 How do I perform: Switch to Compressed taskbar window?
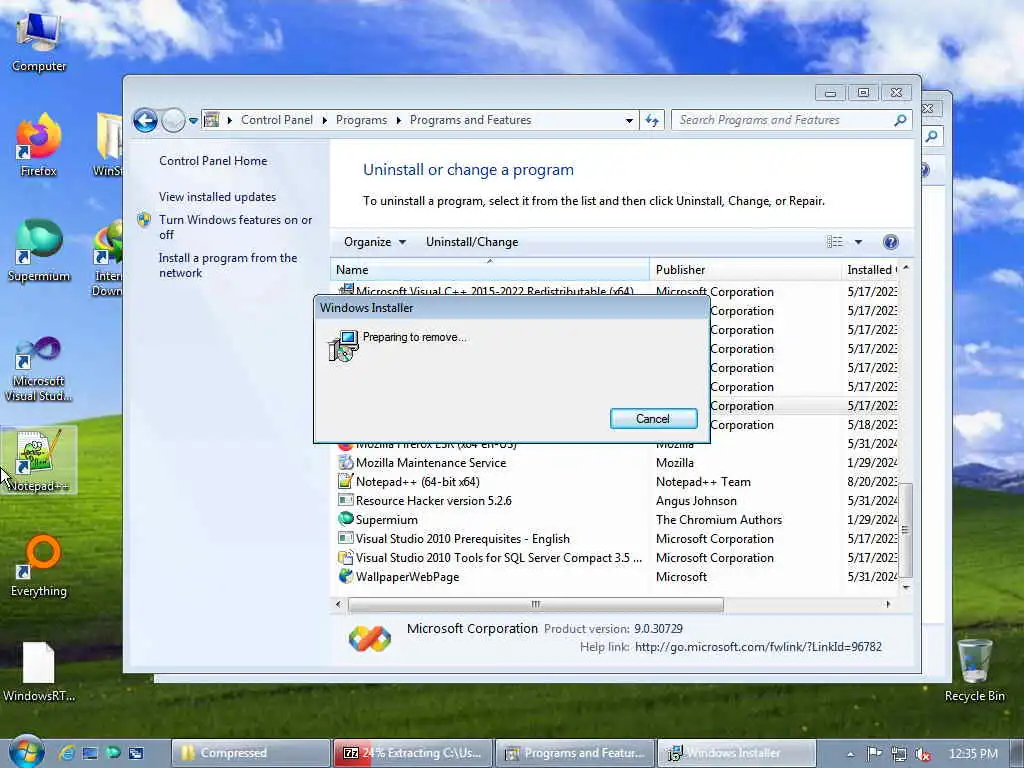click(x=251, y=753)
